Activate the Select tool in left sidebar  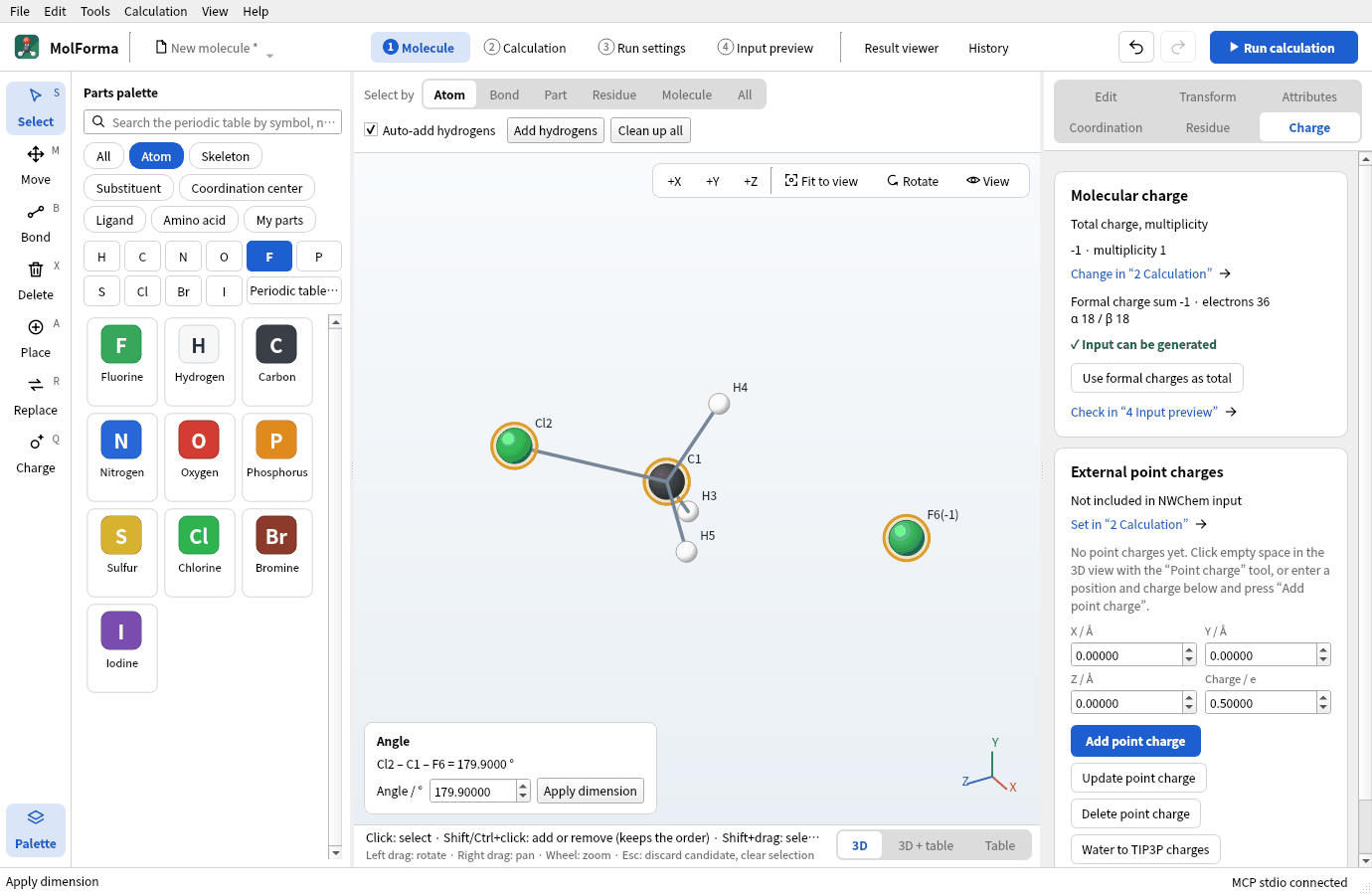pos(36,107)
